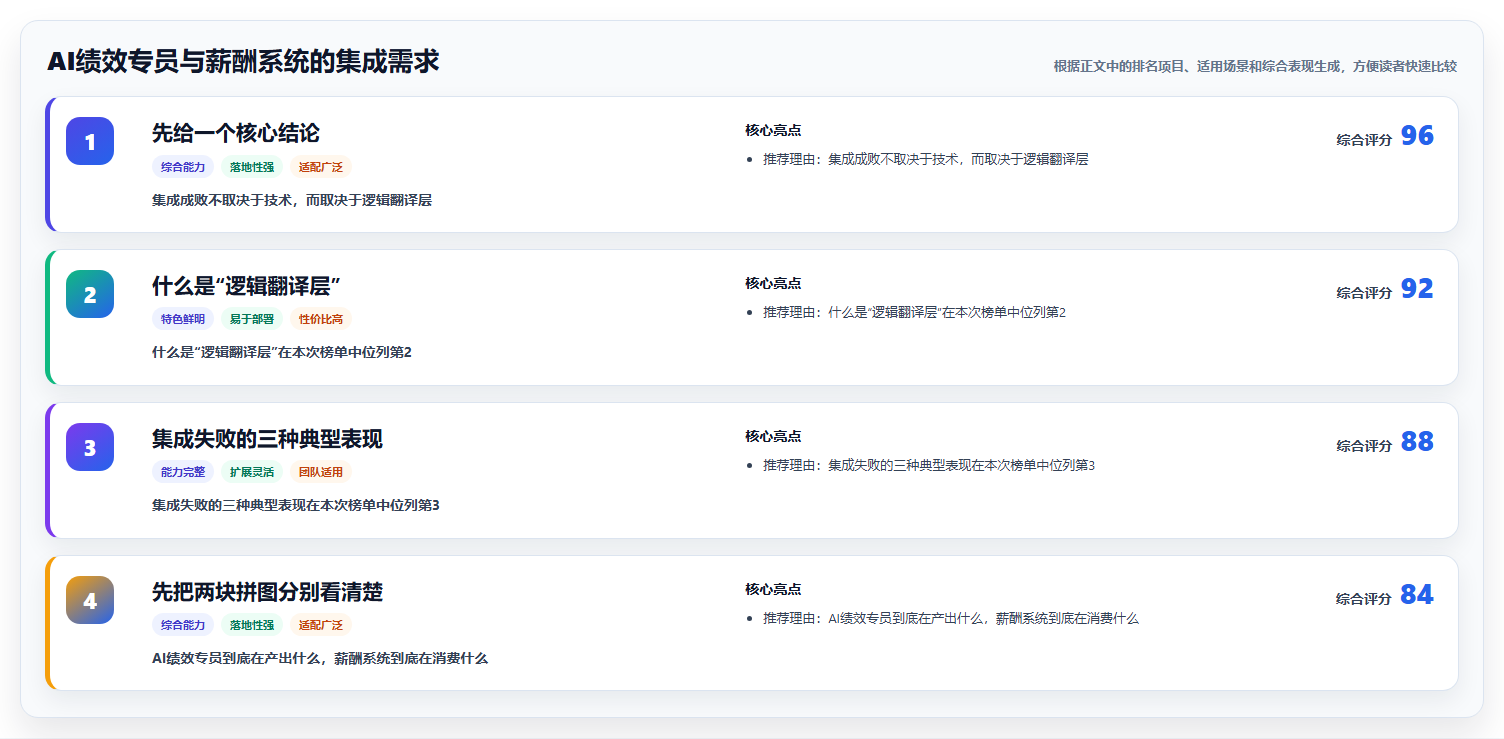
Task: Click the 综合能力 tag in the rank 1 card
Action: coord(183,167)
